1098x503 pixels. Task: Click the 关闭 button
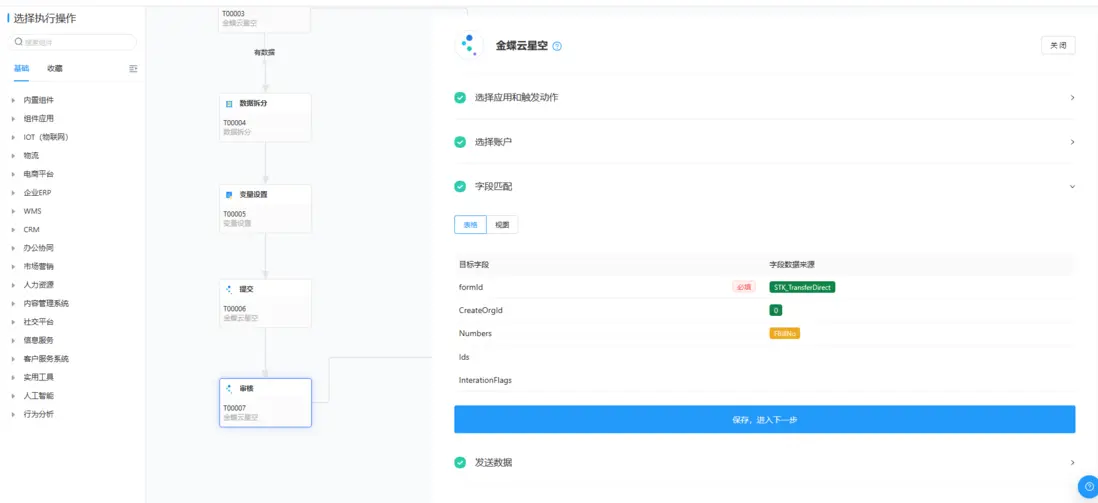(x=1058, y=46)
